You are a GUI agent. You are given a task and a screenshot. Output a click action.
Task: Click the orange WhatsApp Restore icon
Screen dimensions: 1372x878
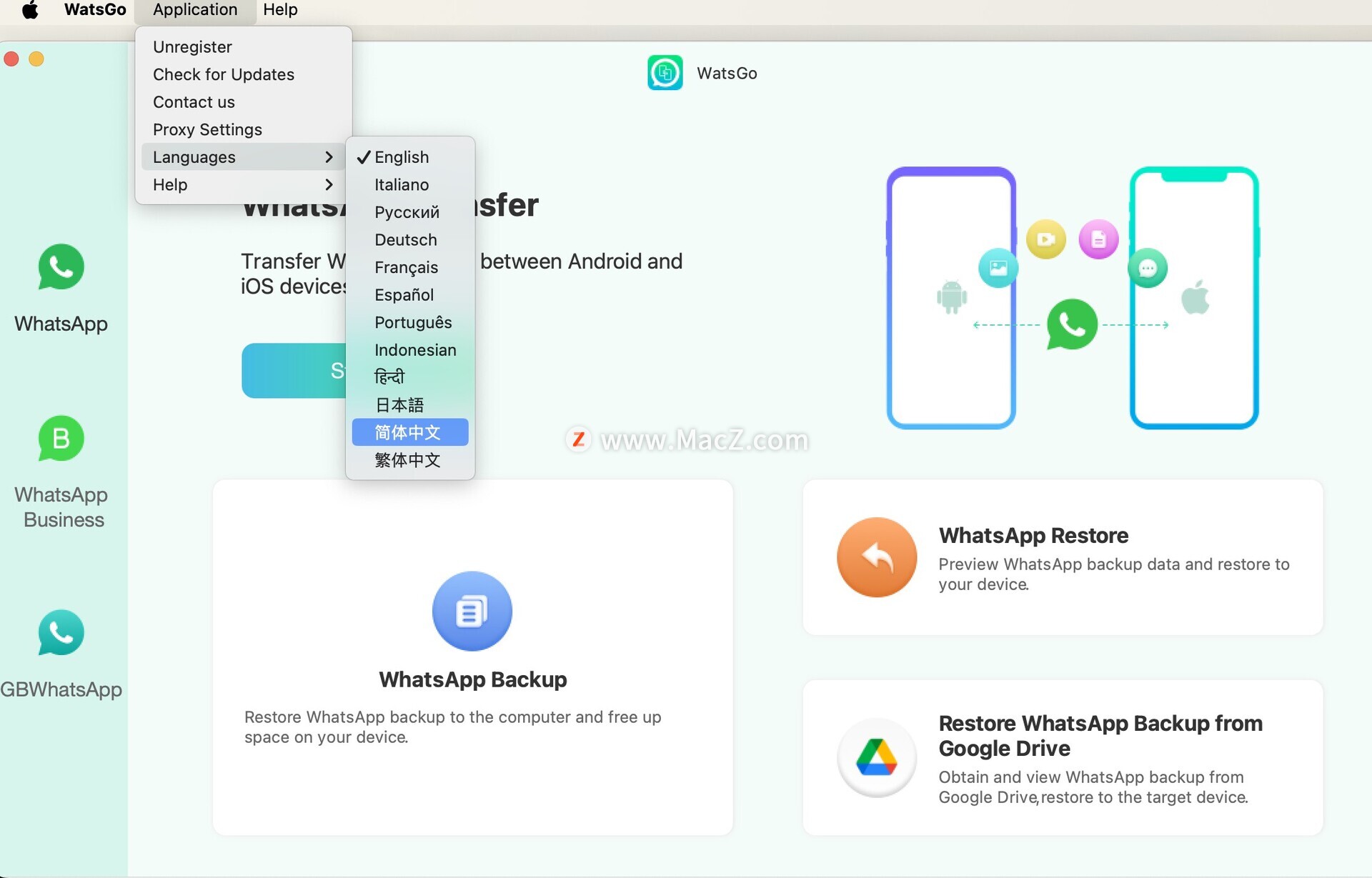[877, 557]
